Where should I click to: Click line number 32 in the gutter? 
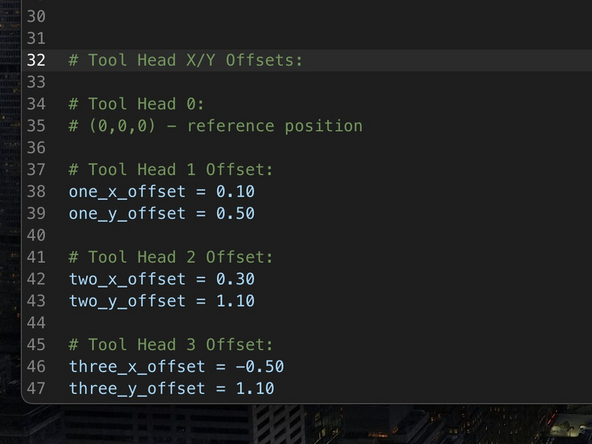(36, 60)
